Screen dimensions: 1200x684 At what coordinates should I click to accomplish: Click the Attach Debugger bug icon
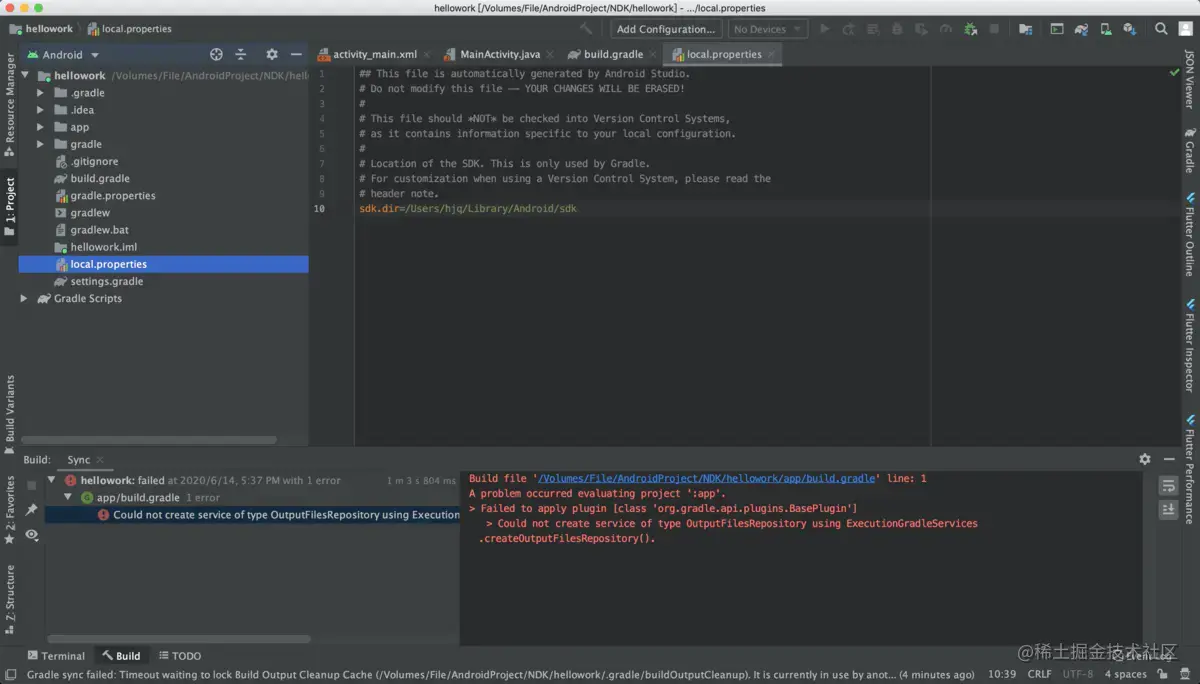pos(970,29)
